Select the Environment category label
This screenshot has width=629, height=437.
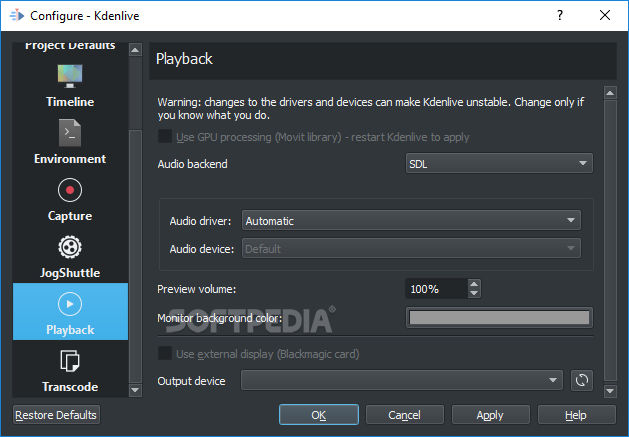[70, 159]
